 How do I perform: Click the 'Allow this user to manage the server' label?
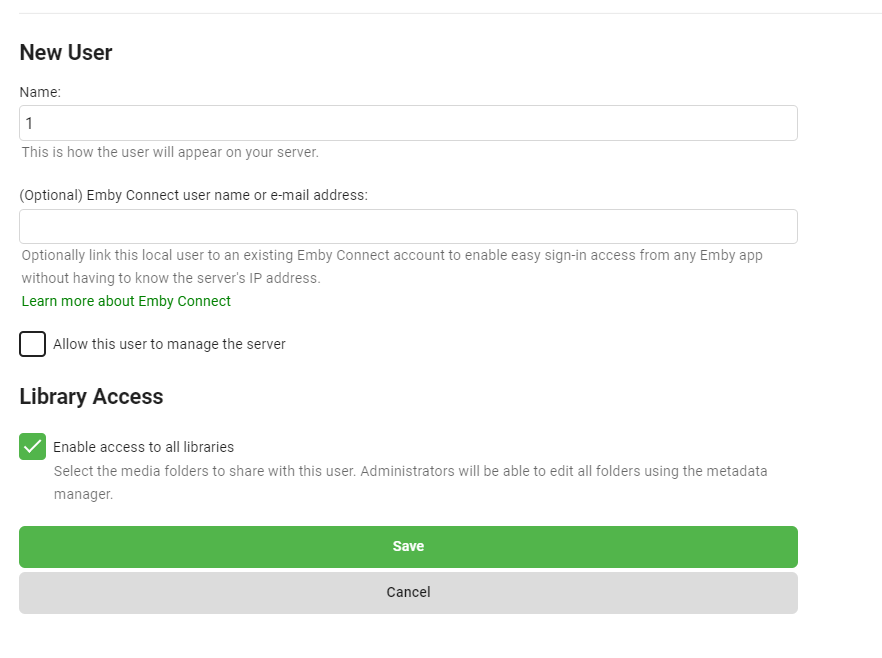click(169, 344)
